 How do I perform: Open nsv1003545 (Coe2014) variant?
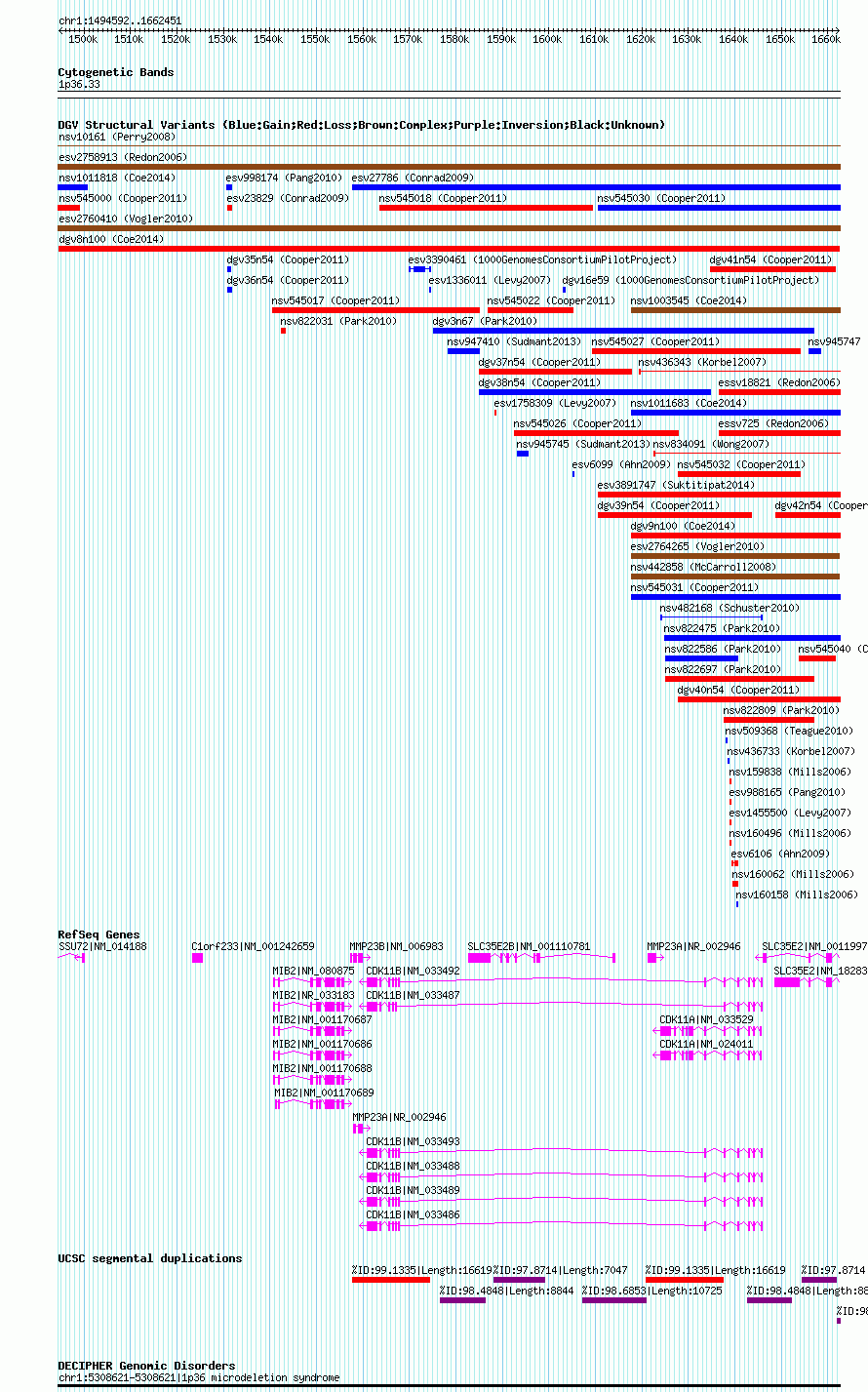(690, 300)
